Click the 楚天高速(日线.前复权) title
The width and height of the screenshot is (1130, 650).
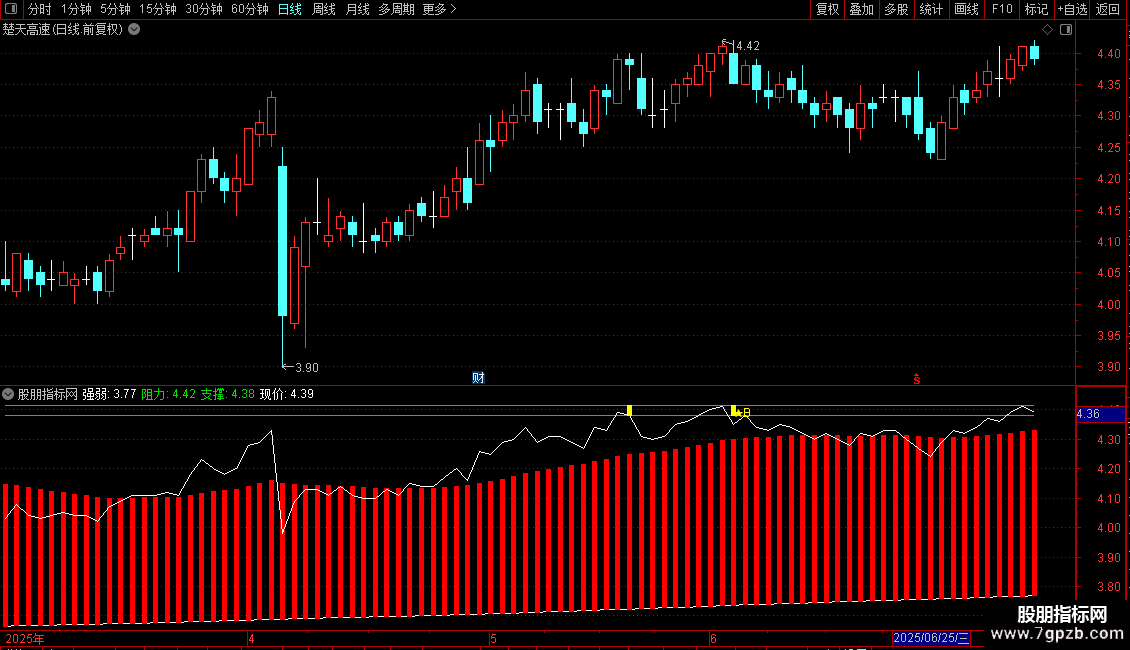[x=63, y=30]
